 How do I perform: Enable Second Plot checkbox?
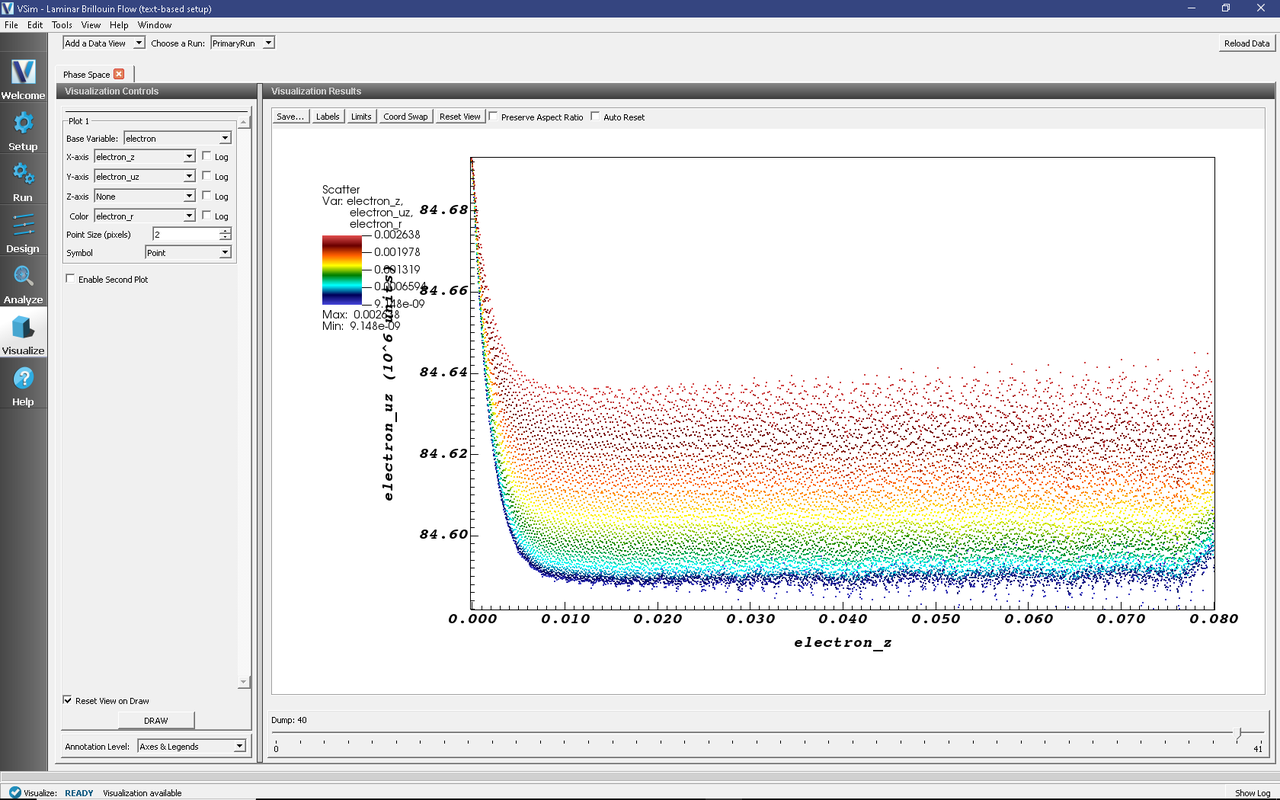(x=69, y=280)
